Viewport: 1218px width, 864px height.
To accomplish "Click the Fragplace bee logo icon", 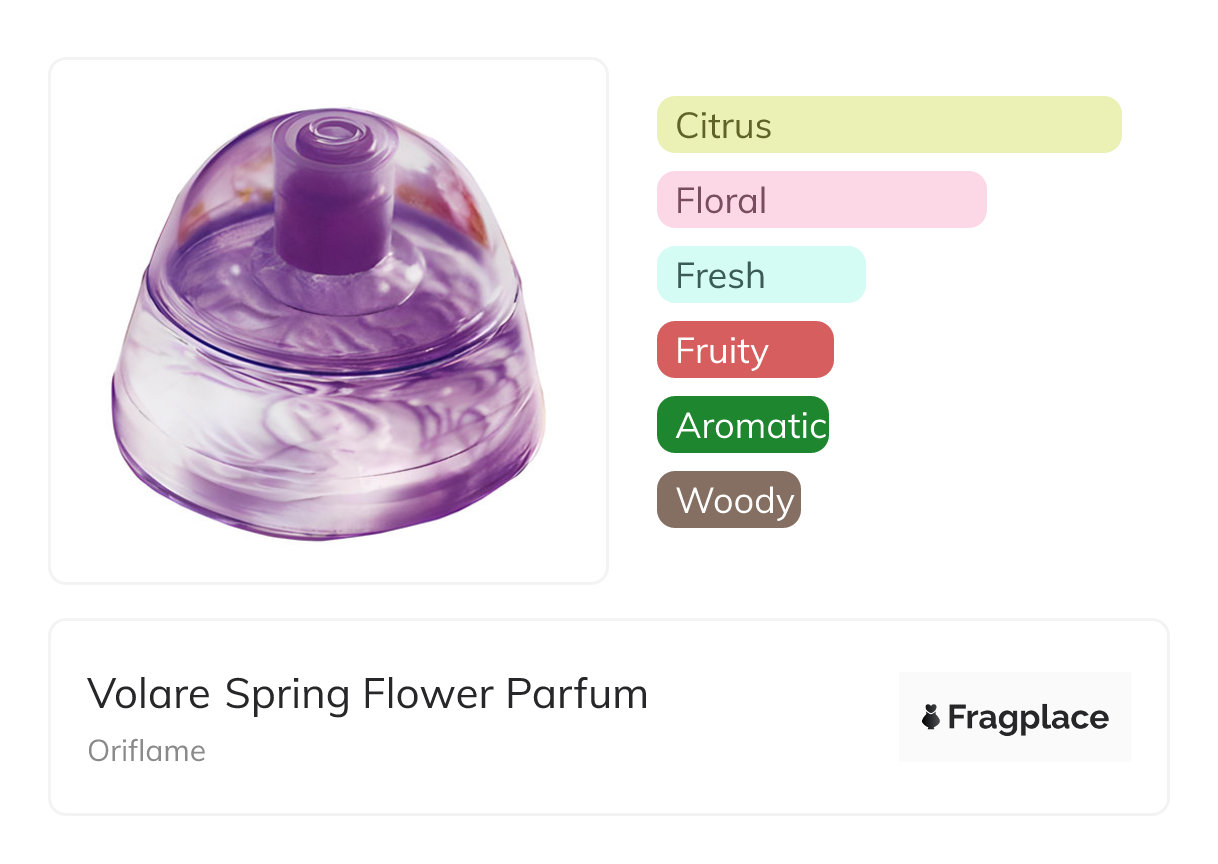I will pyautogui.click(x=931, y=717).
